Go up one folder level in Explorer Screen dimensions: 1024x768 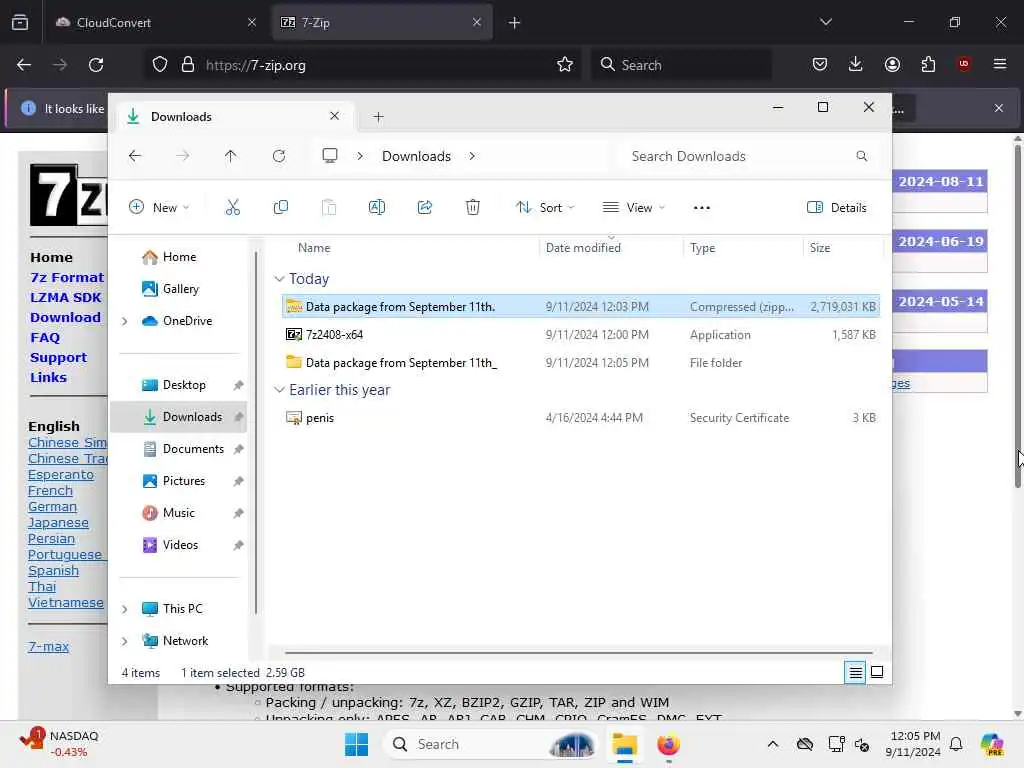[231, 156]
